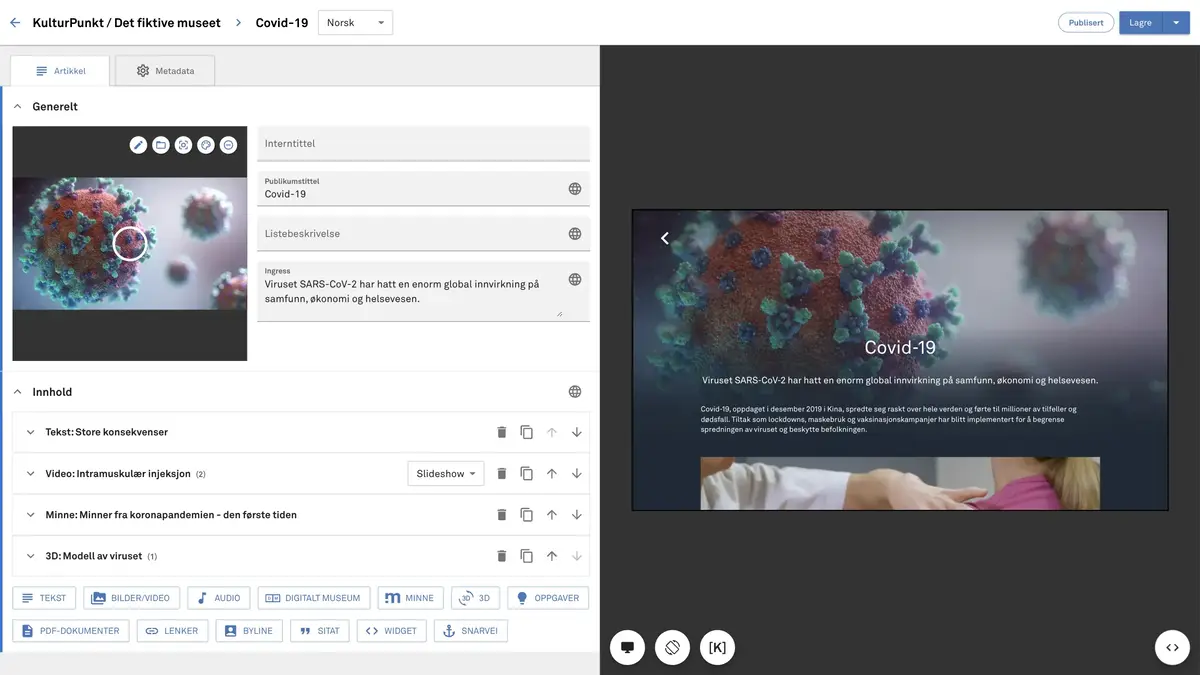Open the folder icon to choose image
1200x675 pixels.
tap(161, 145)
